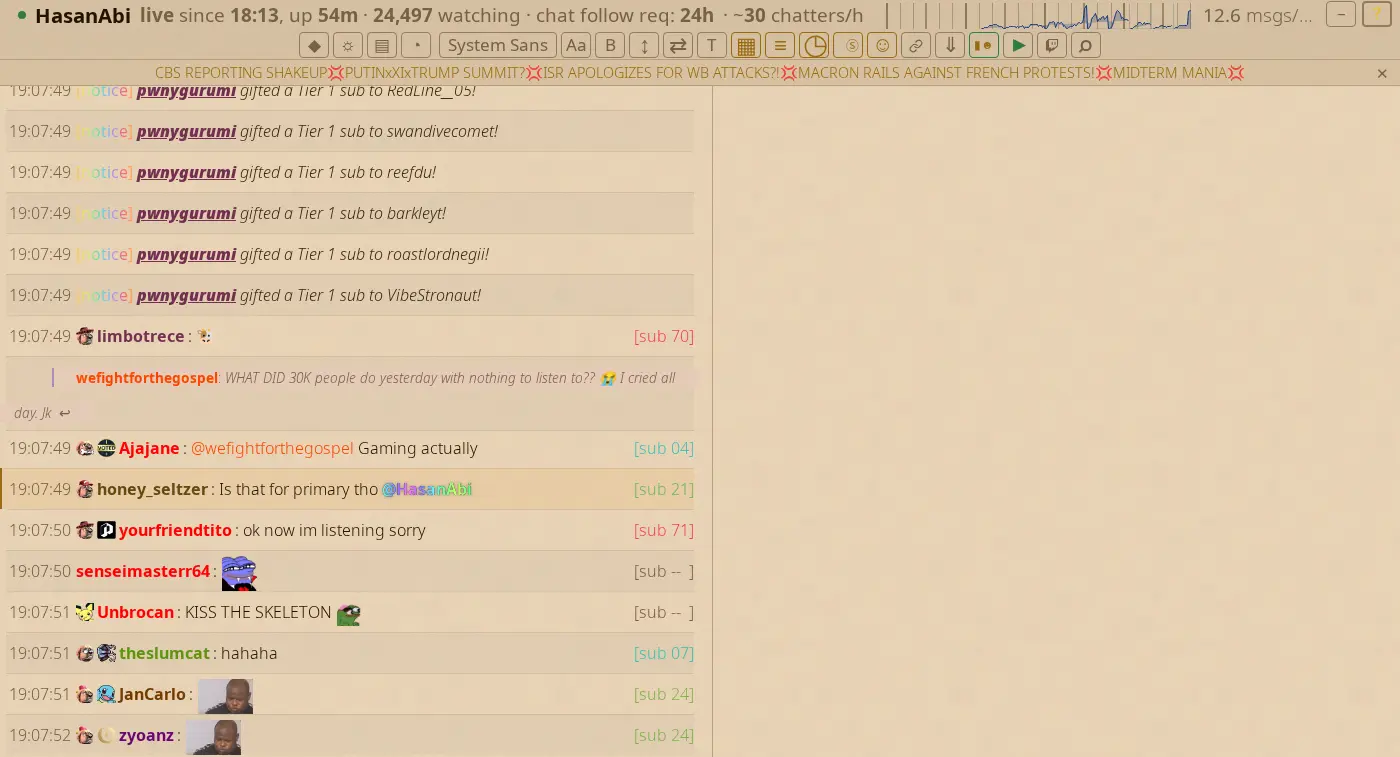Toggle the green pause-record button
The height and width of the screenshot is (757, 1400).
coord(984,45)
